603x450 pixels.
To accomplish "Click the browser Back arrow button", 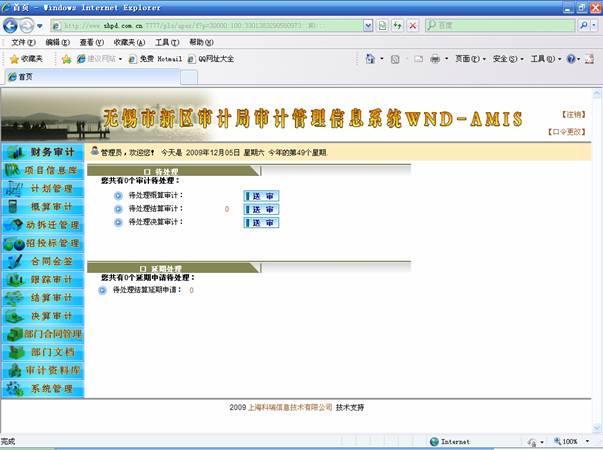I will tap(10, 26).
